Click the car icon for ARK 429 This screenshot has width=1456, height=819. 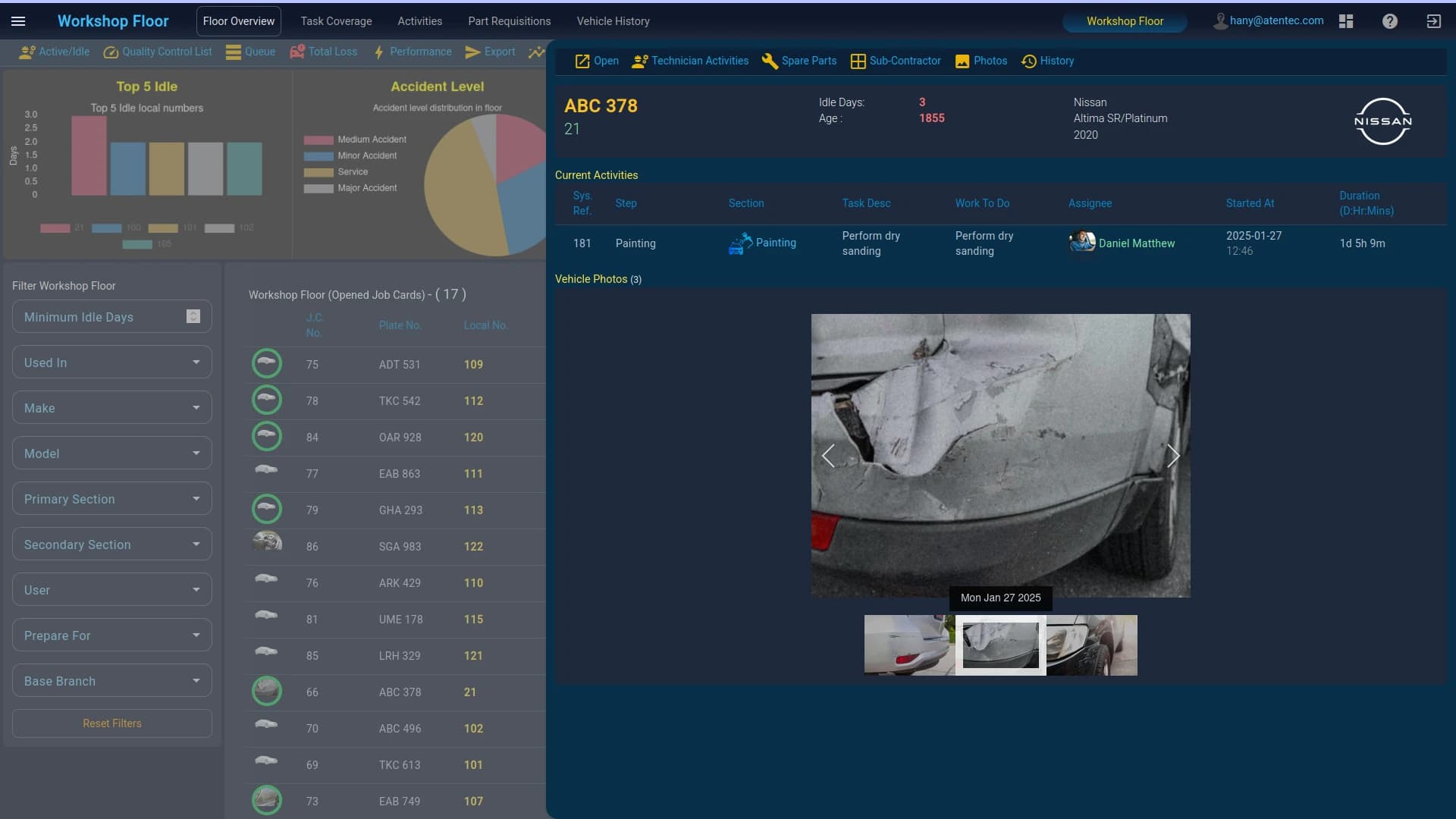point(266,579)
